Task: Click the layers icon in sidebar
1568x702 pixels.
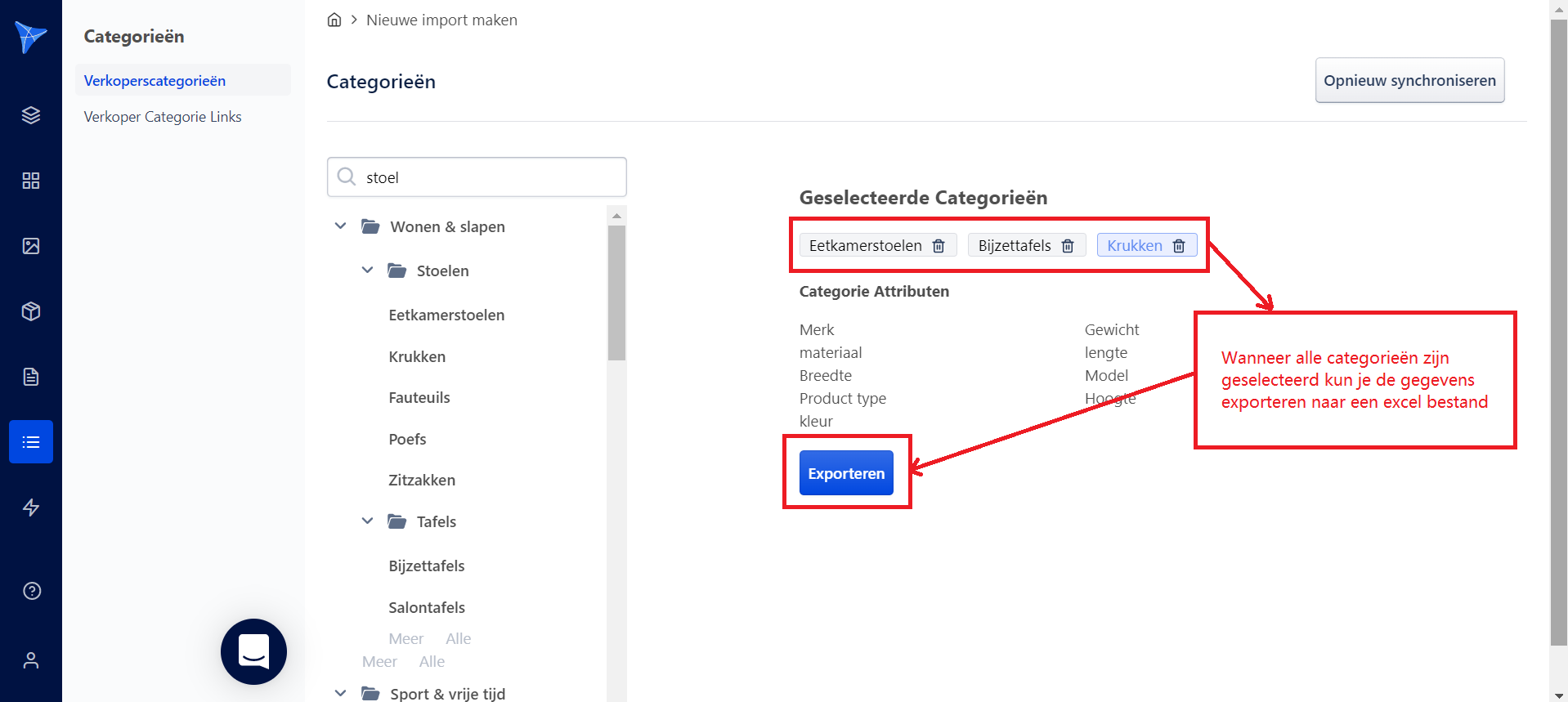Action: (31, 115)
